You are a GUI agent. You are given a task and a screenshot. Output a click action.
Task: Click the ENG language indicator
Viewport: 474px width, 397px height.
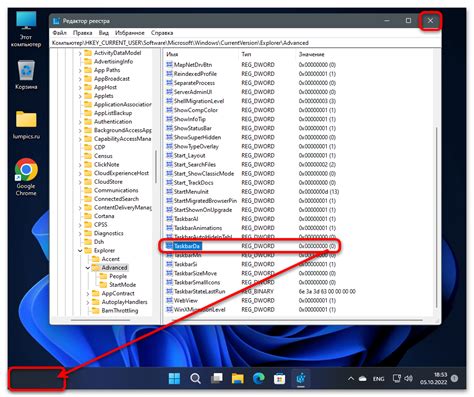[378, 379]
